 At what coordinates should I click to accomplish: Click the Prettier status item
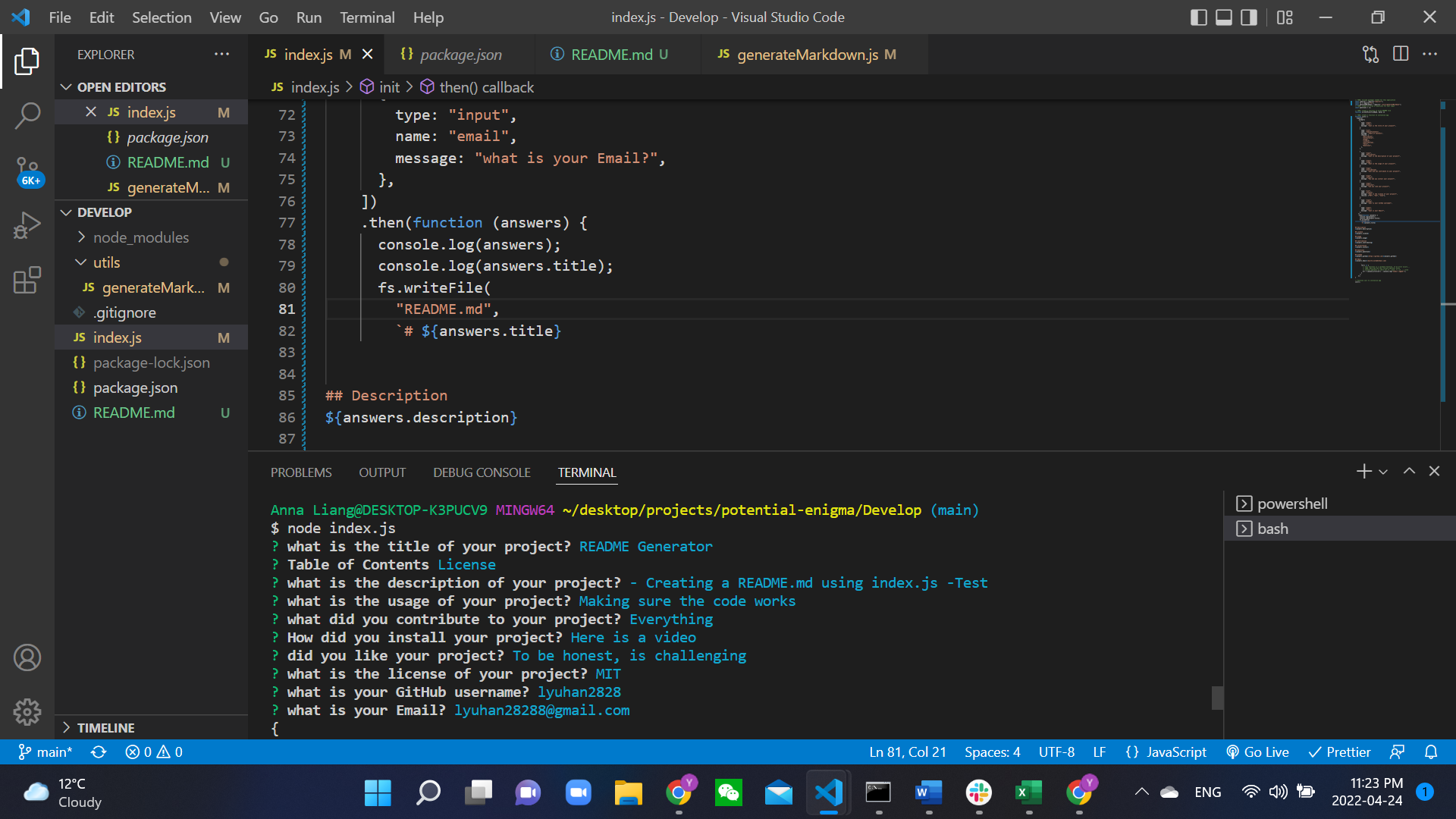point(1340,752)
